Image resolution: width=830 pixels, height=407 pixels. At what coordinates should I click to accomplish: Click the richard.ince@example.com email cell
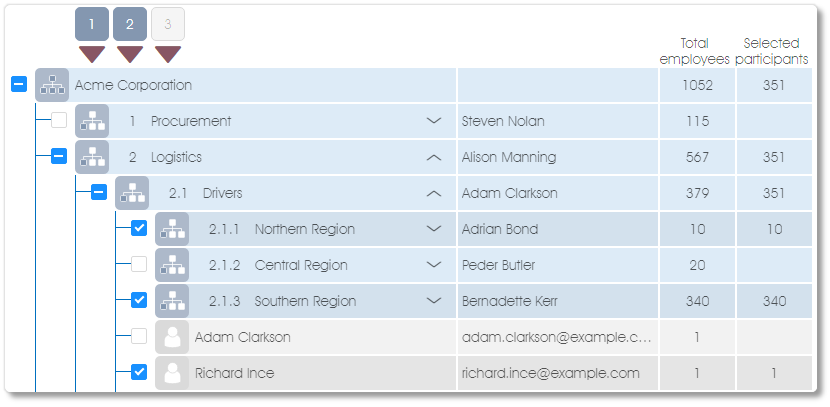click(x=558, y=373)
